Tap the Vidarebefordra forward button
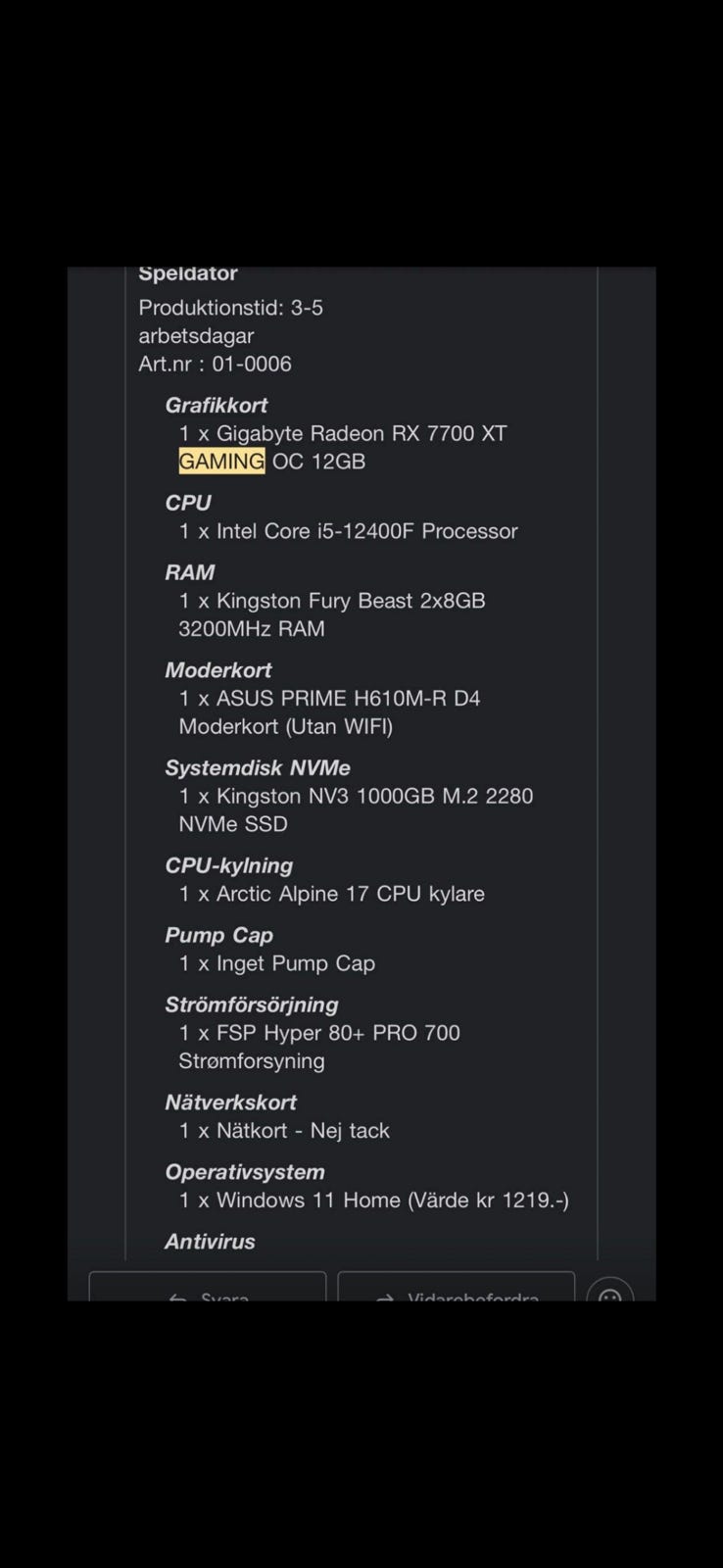This screenshot has height=1568, width=723. pyautogui.click(x=457, y=1287)
